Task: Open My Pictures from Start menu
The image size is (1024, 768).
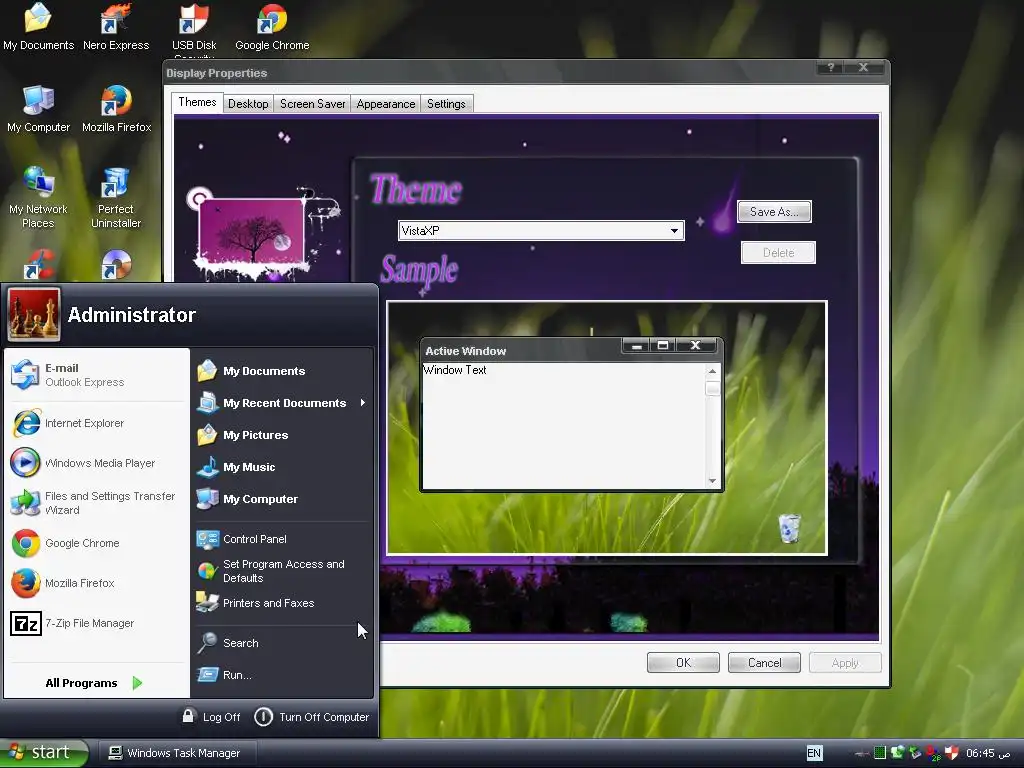Action: click(x=283, y=435)
